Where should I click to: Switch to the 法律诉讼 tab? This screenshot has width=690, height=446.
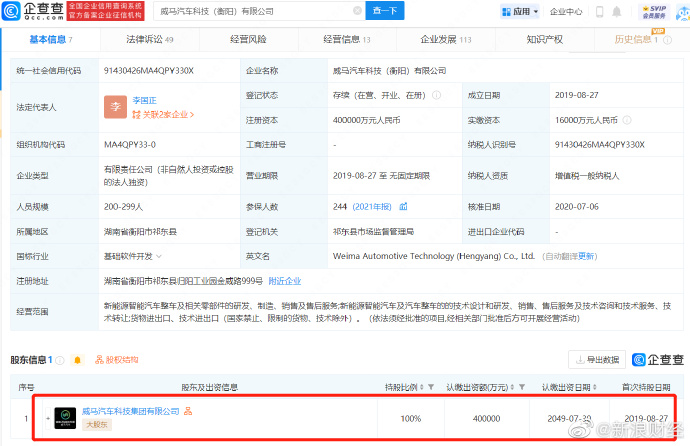coord(149,39)
